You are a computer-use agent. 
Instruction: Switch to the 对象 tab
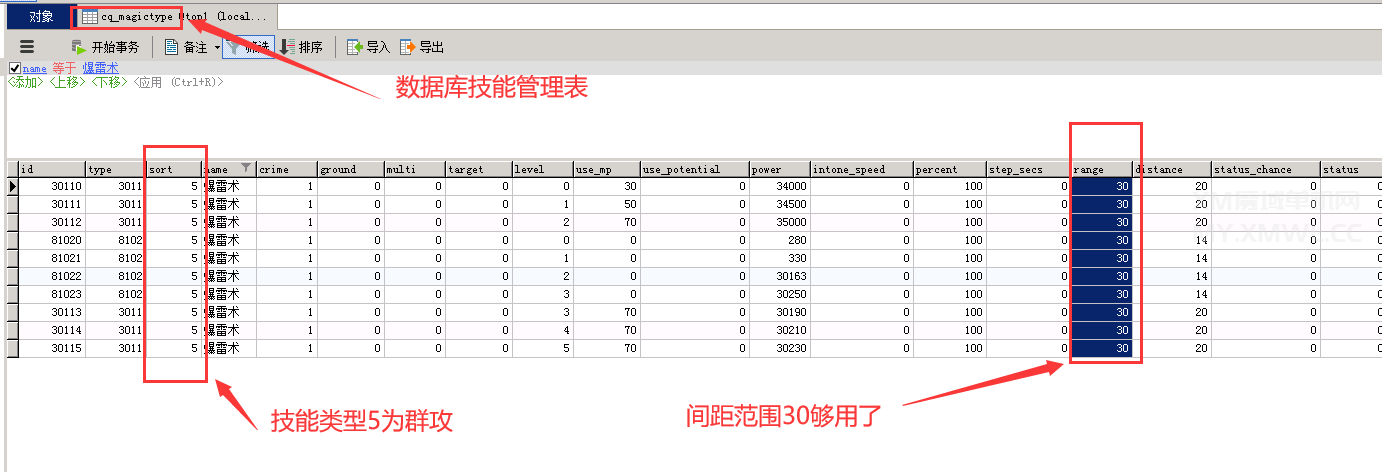coord(41,17)
